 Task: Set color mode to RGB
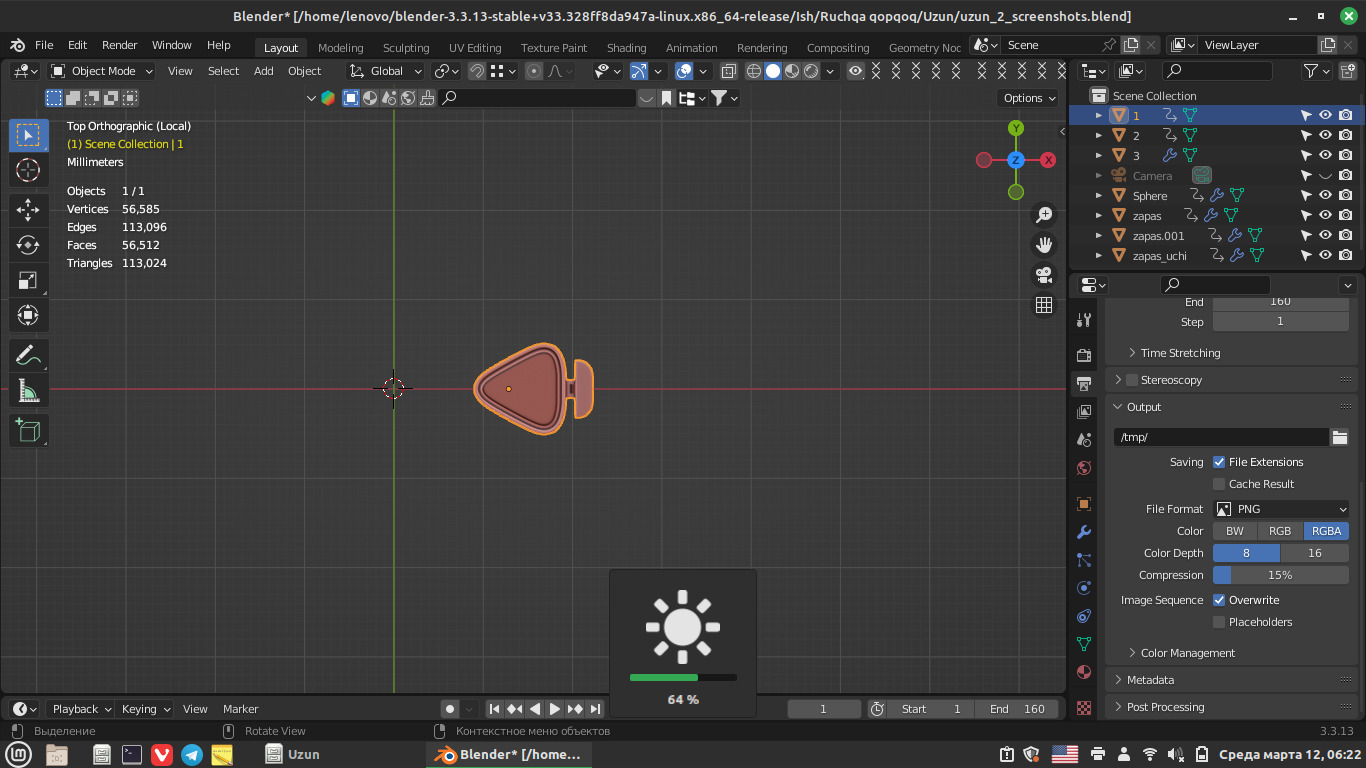click(1280, 531)
